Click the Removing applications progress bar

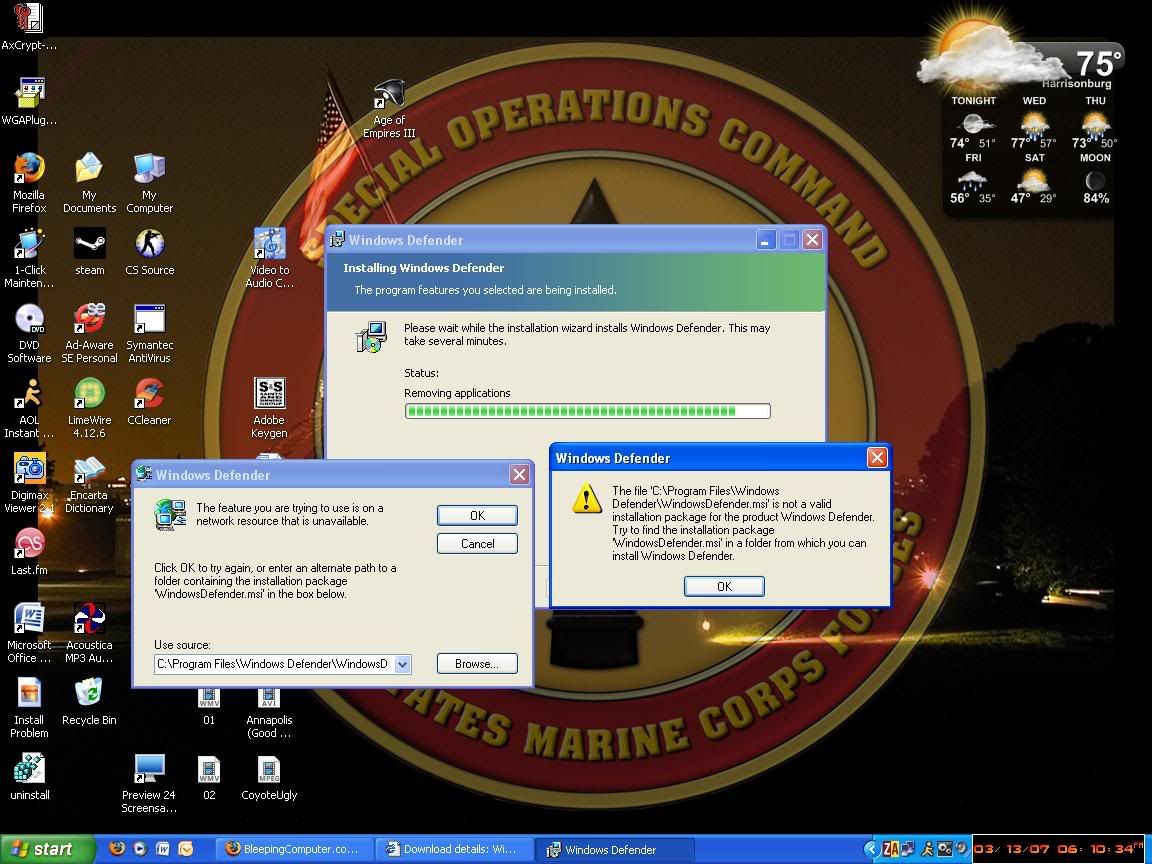click(588, 411)
